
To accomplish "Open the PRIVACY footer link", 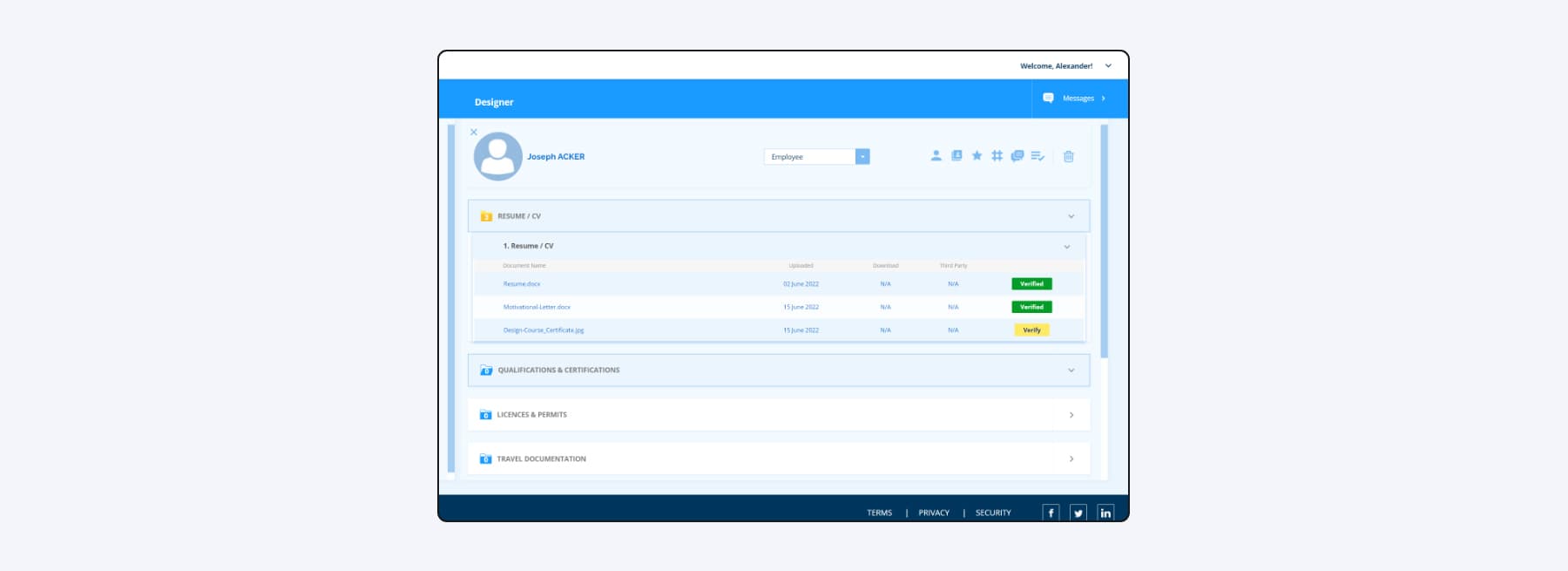I will pos(934,513).
